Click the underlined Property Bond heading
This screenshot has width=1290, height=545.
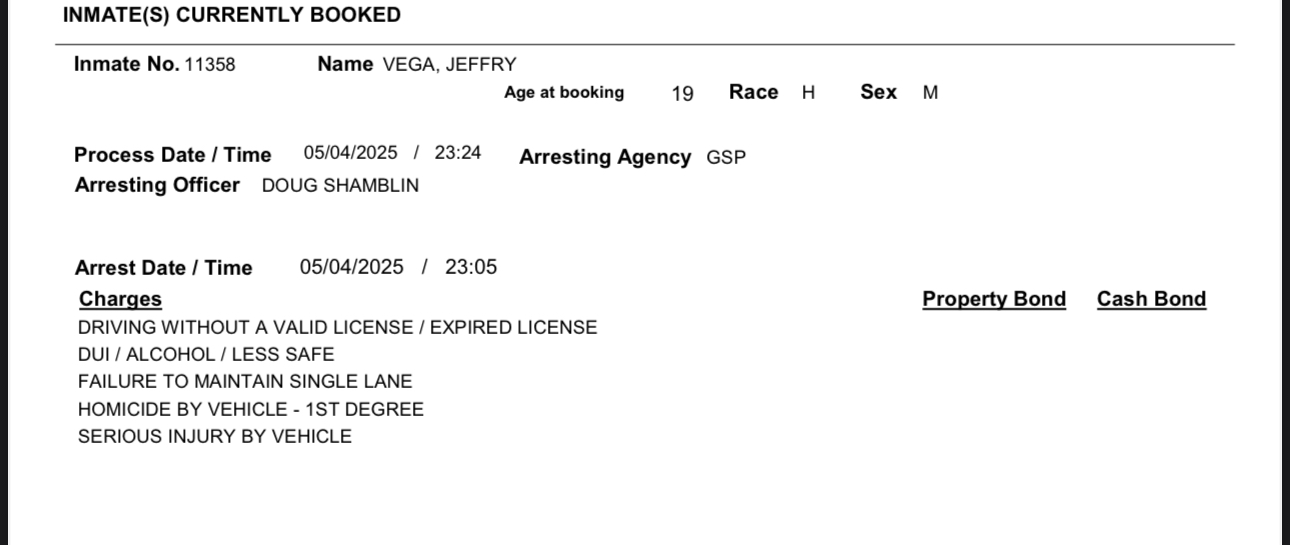click(994, 299)
